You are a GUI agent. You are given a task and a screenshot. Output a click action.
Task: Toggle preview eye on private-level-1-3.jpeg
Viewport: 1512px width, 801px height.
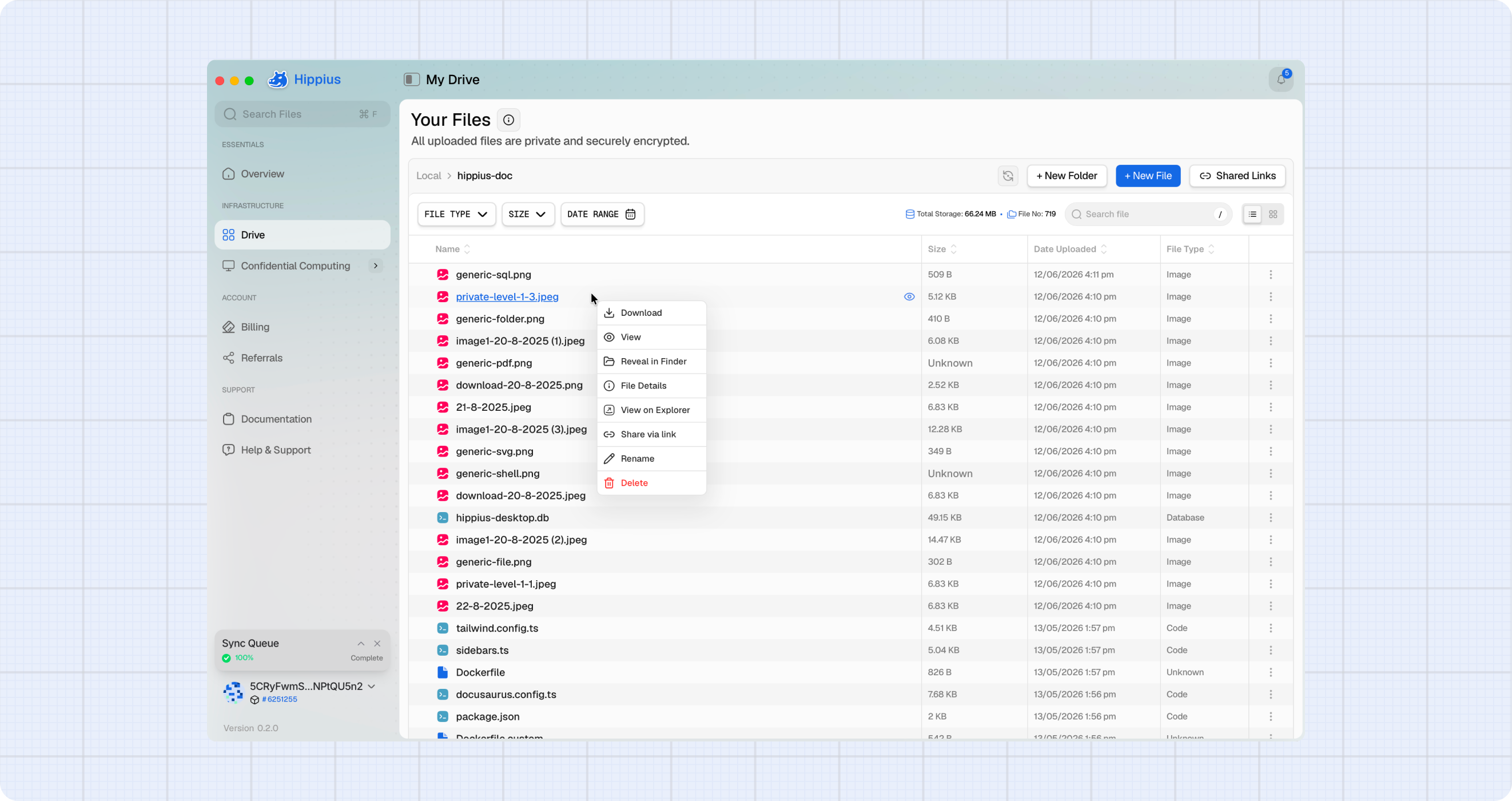[909, 296]
